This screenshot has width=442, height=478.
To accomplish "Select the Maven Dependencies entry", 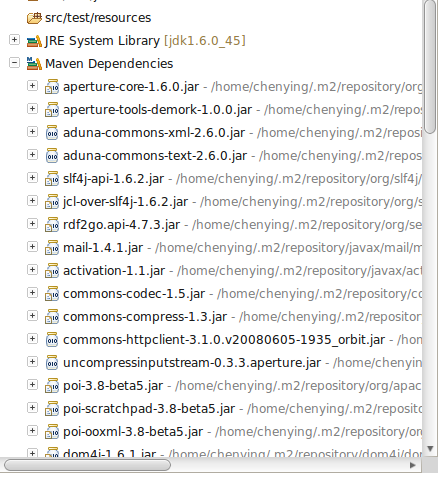I will [109, 64].
